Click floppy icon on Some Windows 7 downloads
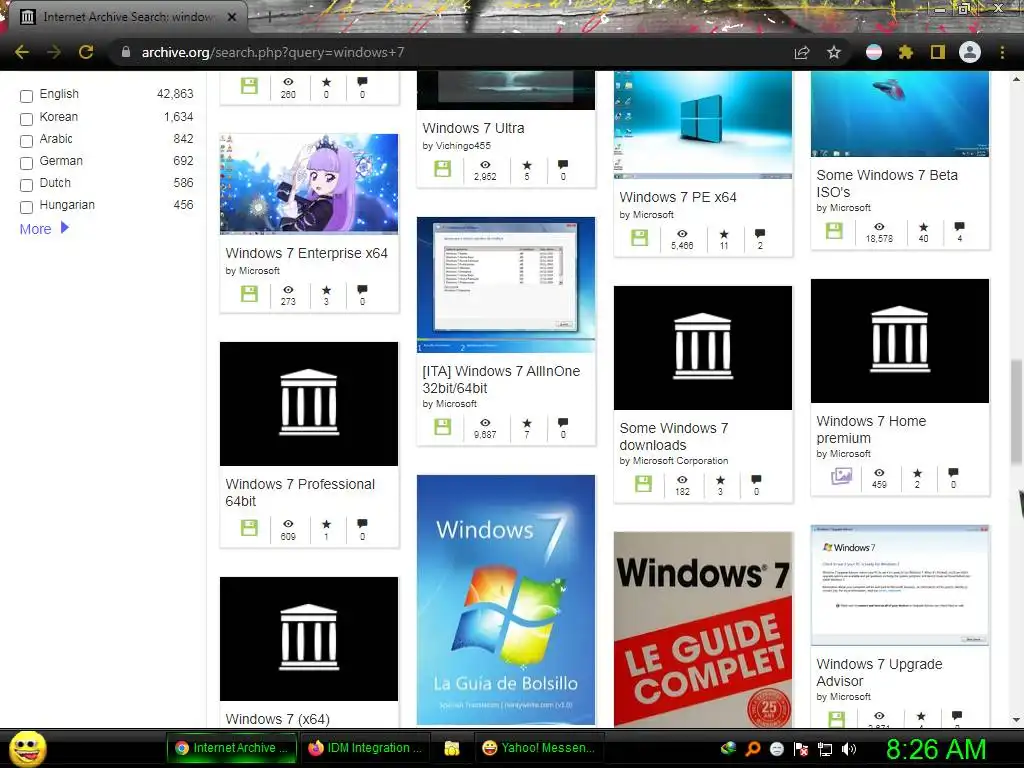This screenshot has height=768, width=1024. (x=643, y=484)
